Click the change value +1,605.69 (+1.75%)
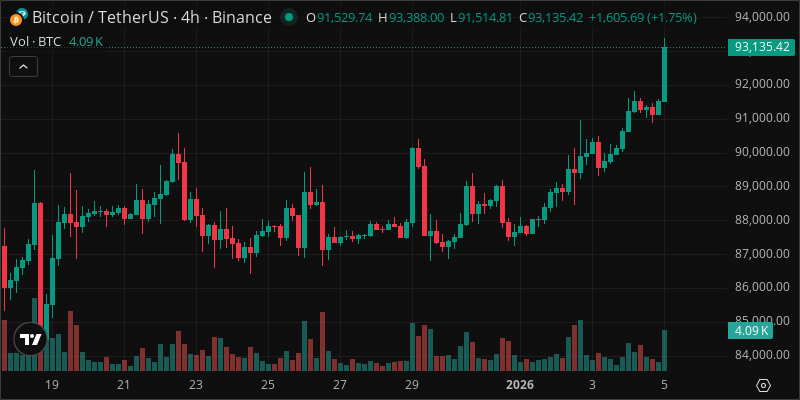 pyautogui.click(x=643, y=18)
